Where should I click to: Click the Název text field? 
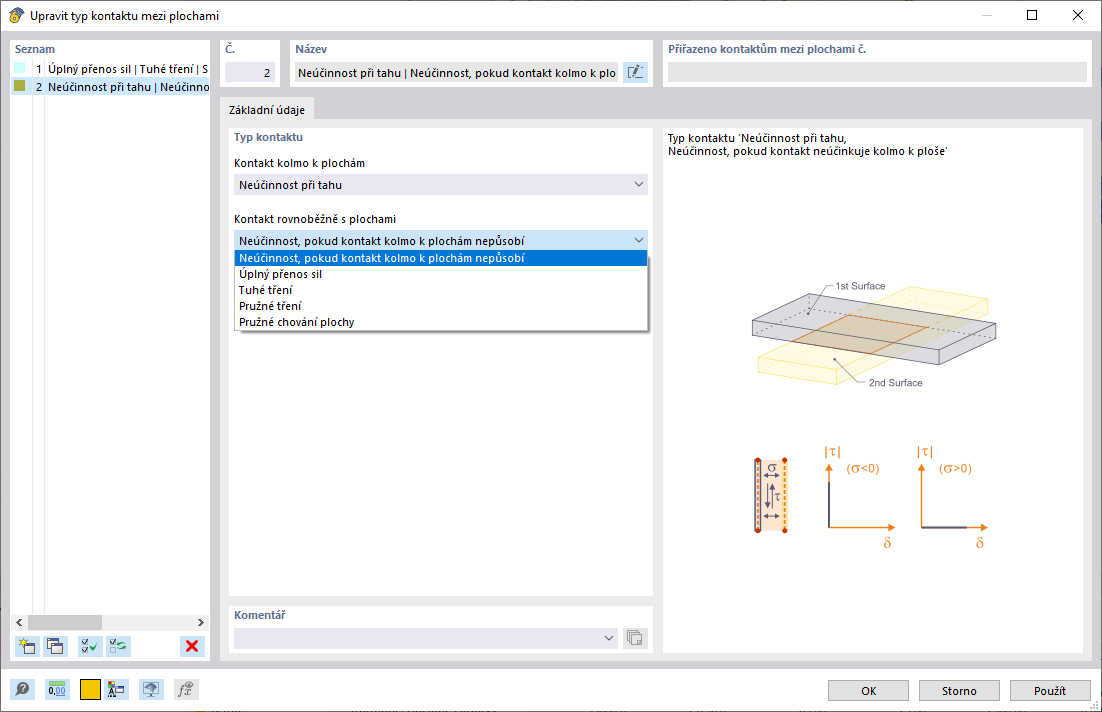click(457, 72)
